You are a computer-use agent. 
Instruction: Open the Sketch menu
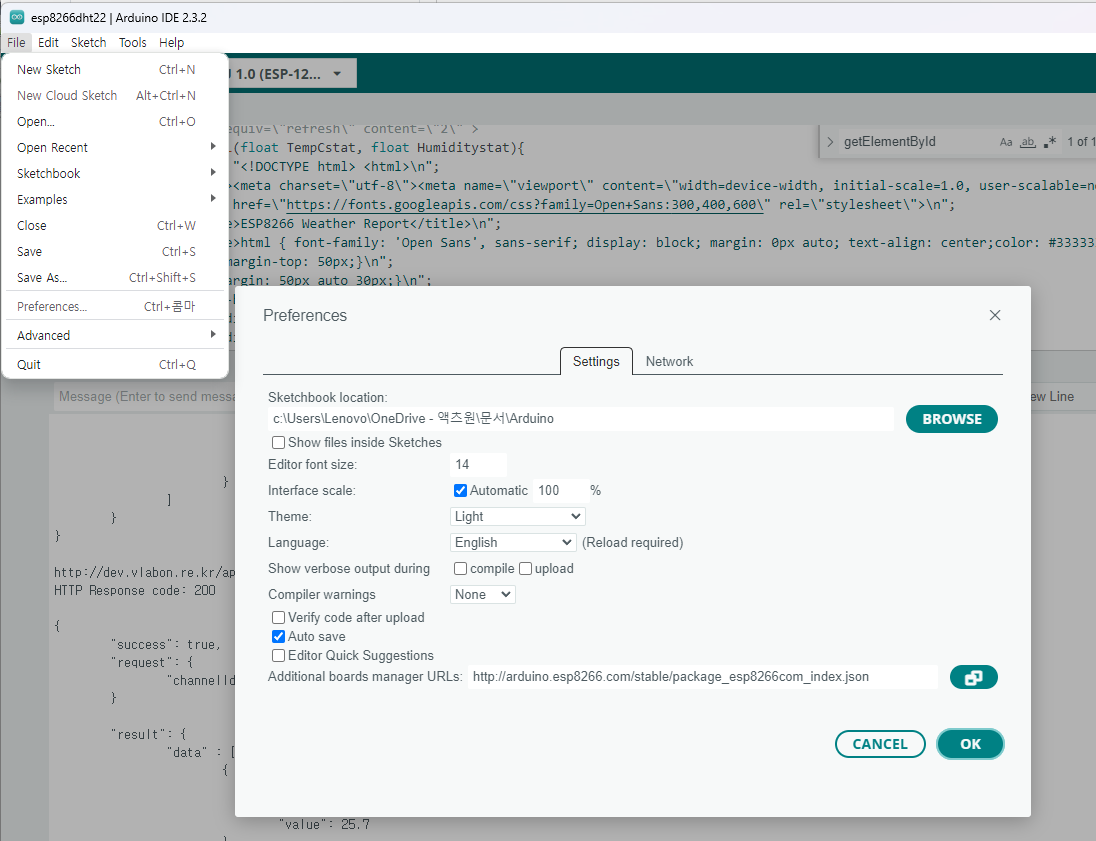pos(89,43)
